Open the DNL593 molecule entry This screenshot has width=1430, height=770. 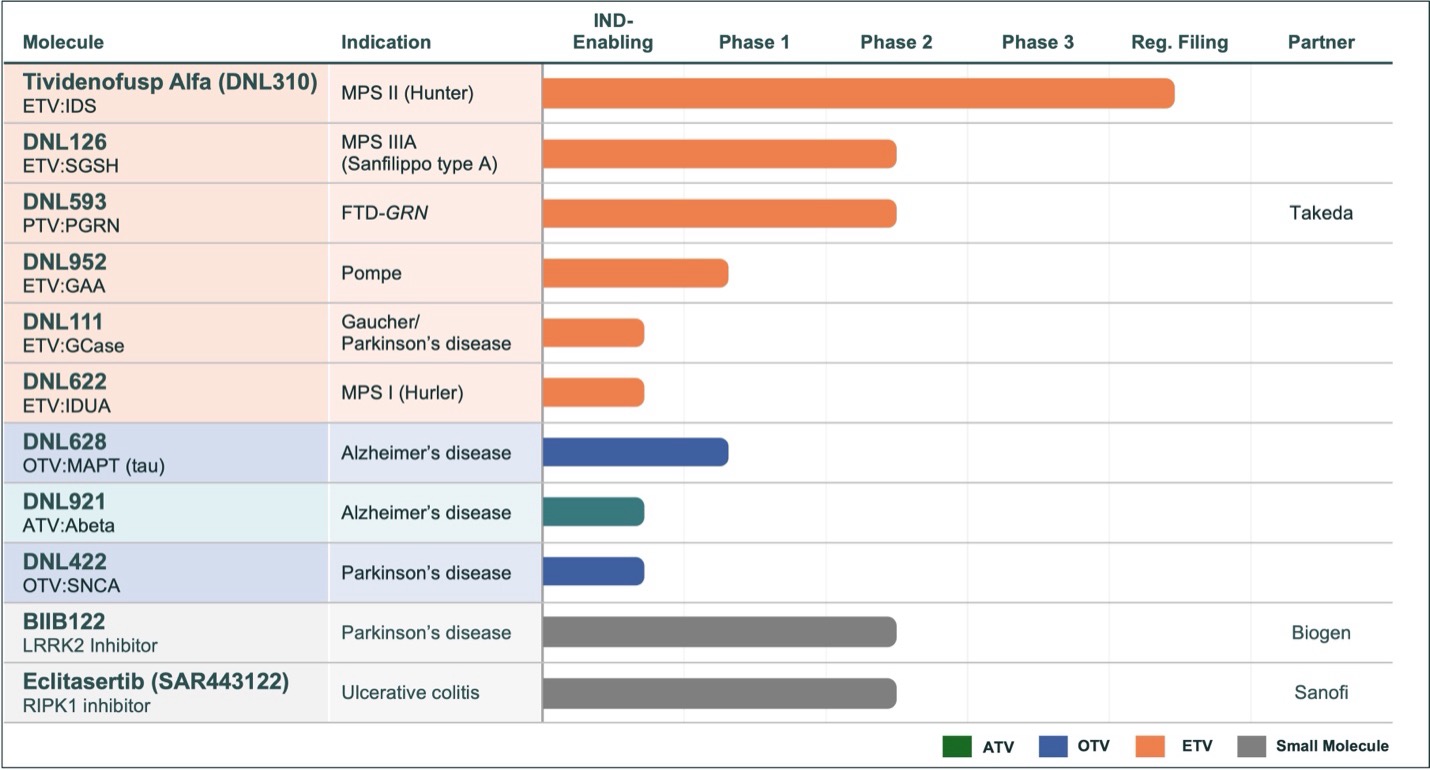(x=65, y=203)
